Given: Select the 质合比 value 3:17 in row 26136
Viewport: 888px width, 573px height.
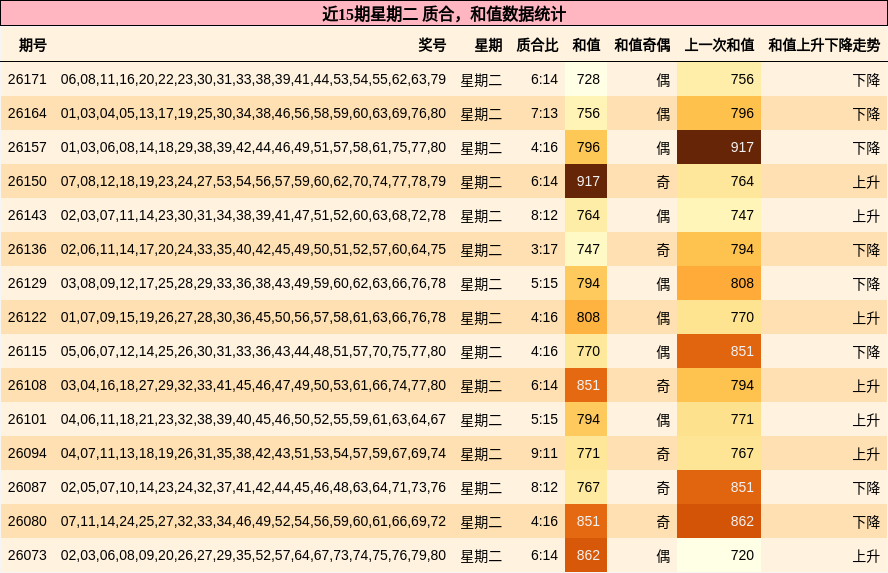Looking at the screenshot, I should tap(544, 249).
